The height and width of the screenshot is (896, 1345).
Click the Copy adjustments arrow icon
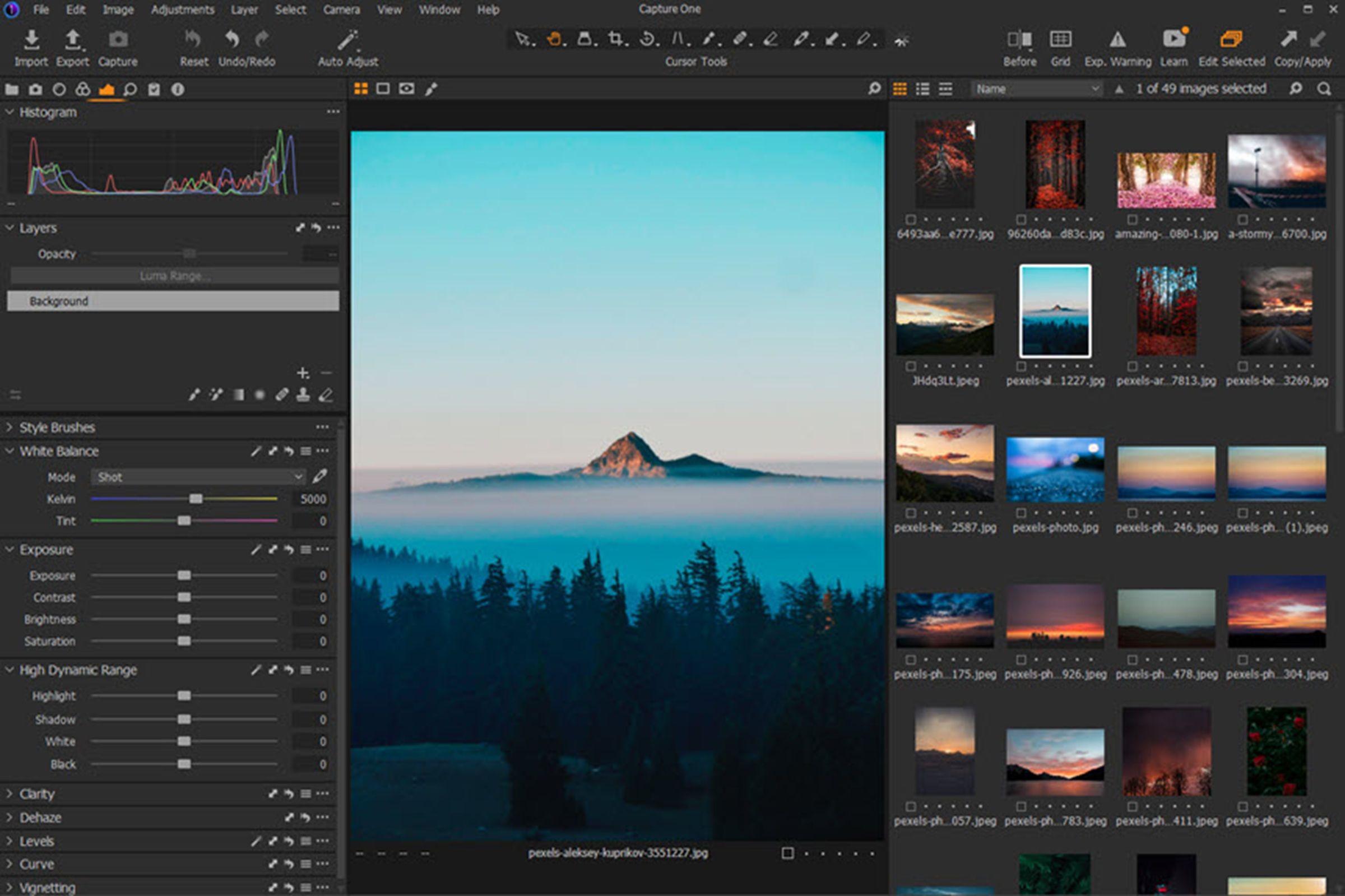[1288, 39]
